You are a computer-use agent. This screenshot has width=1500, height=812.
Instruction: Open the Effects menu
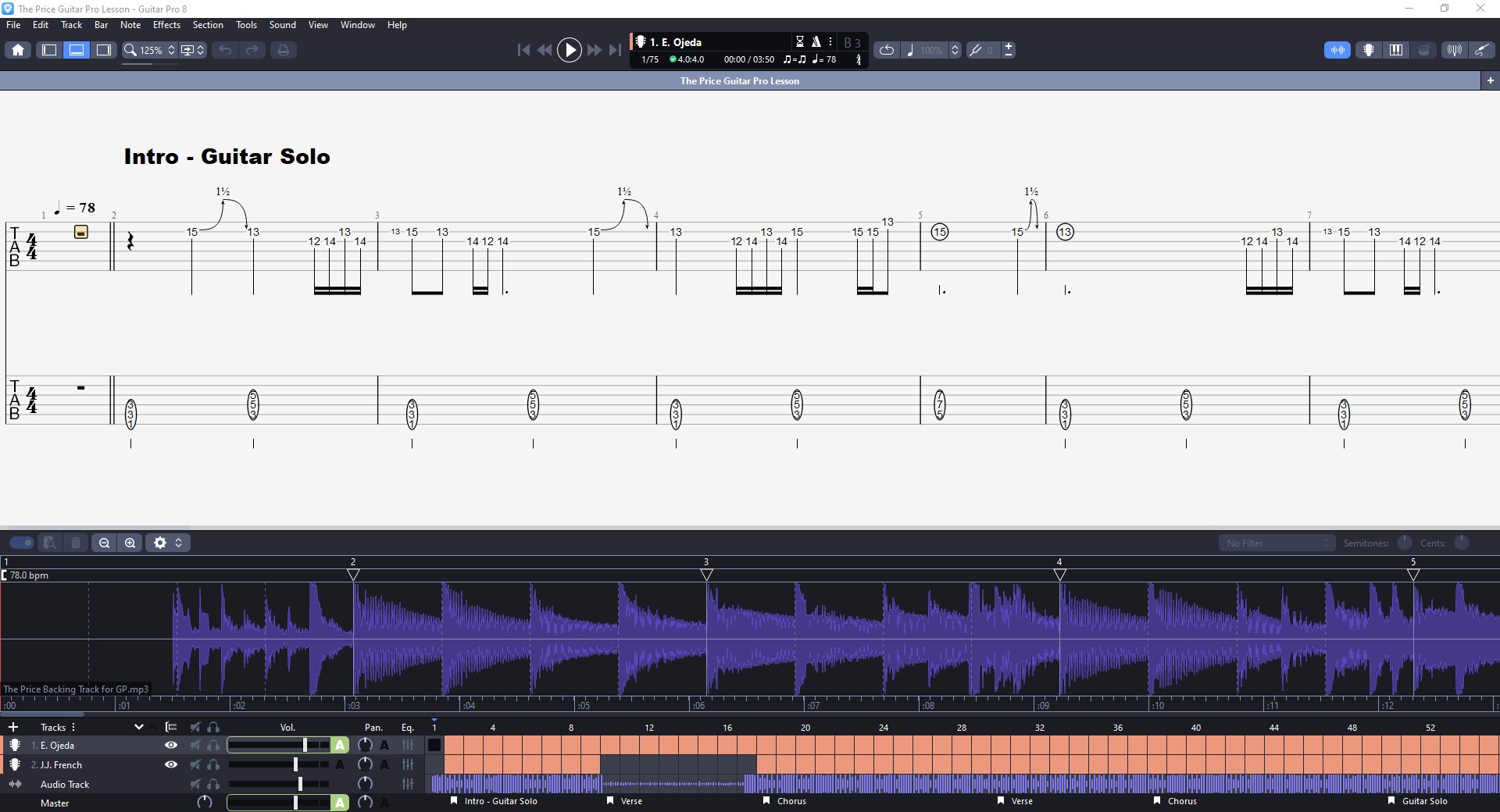click(166, 25)
